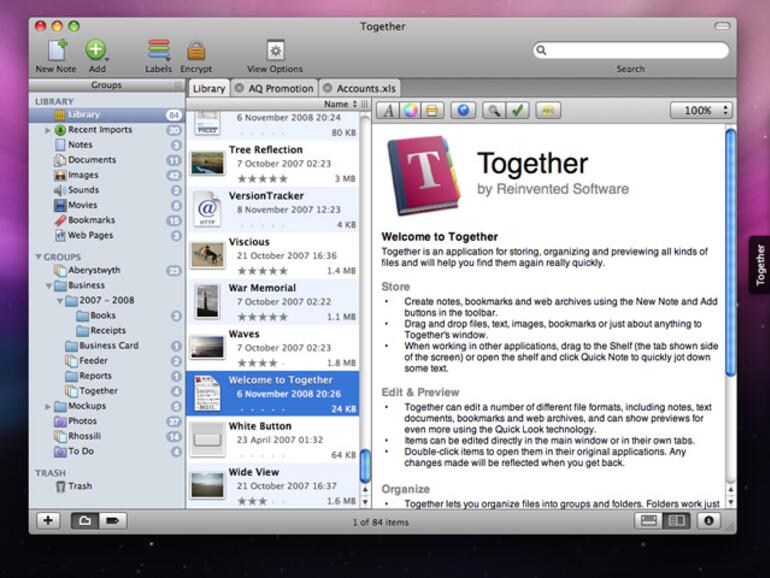Click the item list scrollbar thumb
770x578 pixels.
(365, 466)
